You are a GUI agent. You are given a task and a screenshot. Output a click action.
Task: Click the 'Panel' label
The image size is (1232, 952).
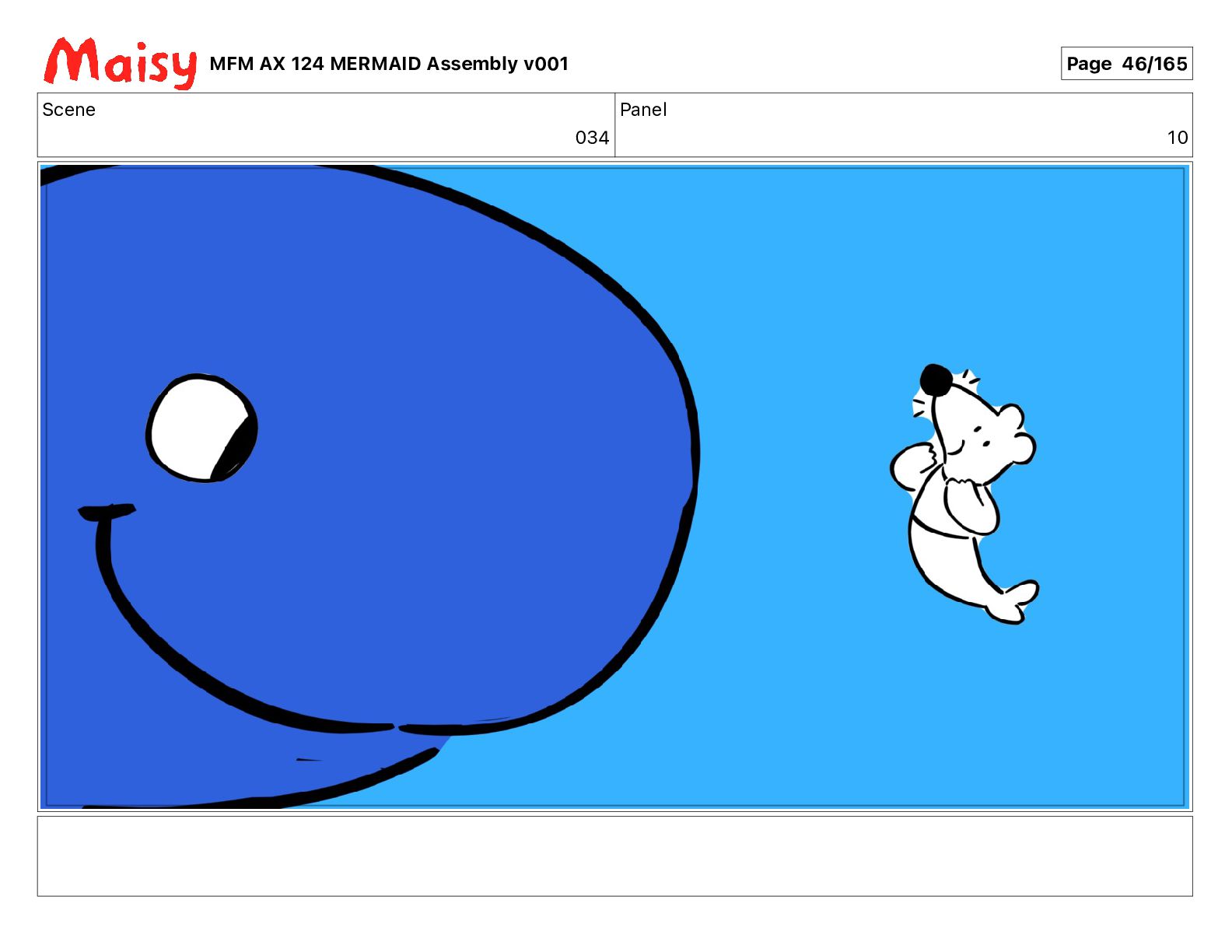coord(643,110)
